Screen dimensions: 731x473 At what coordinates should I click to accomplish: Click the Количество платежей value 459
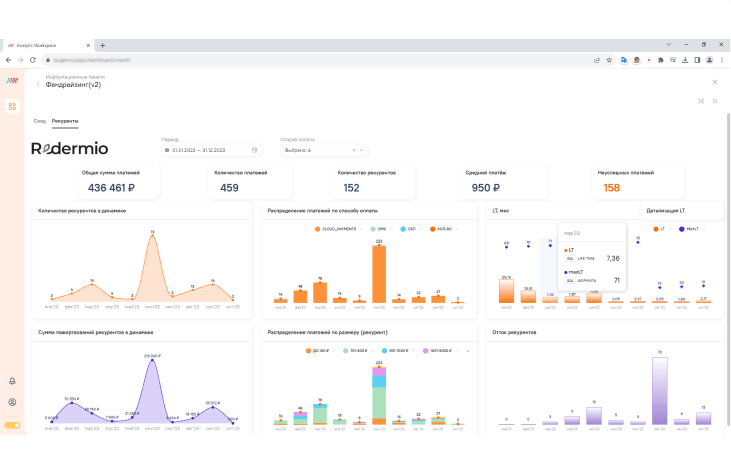click(229, 188)
